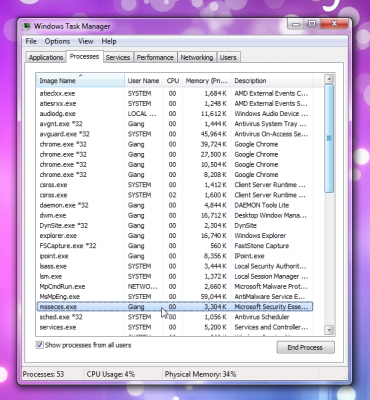This screenshot has width=370, height=400.
Task: Switch to the Users tab
Action: tap(228, 57)
